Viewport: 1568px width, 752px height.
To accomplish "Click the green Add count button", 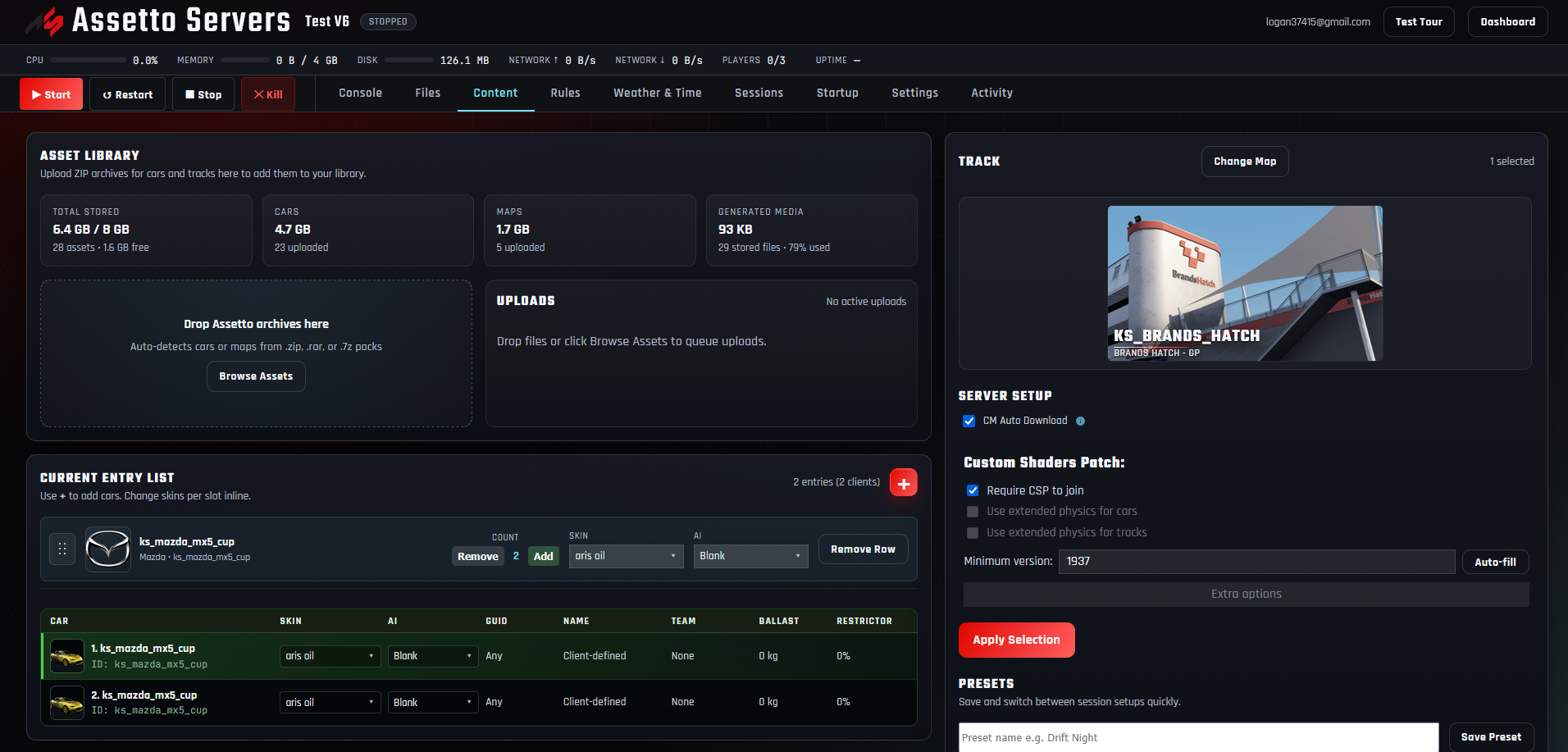I will 544,556.
